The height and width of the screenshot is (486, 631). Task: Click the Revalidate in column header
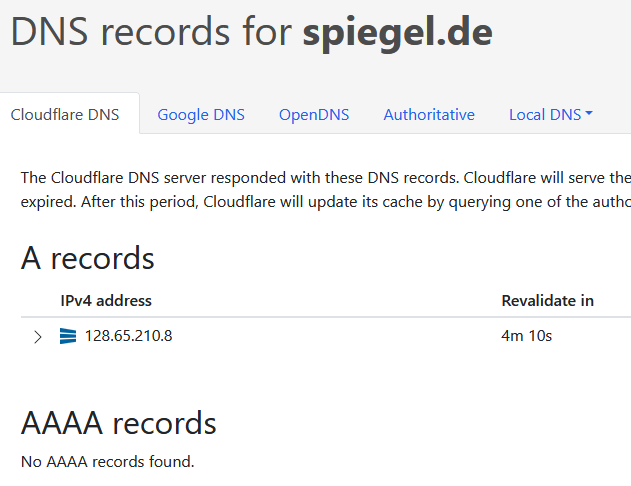pos(547,301)
